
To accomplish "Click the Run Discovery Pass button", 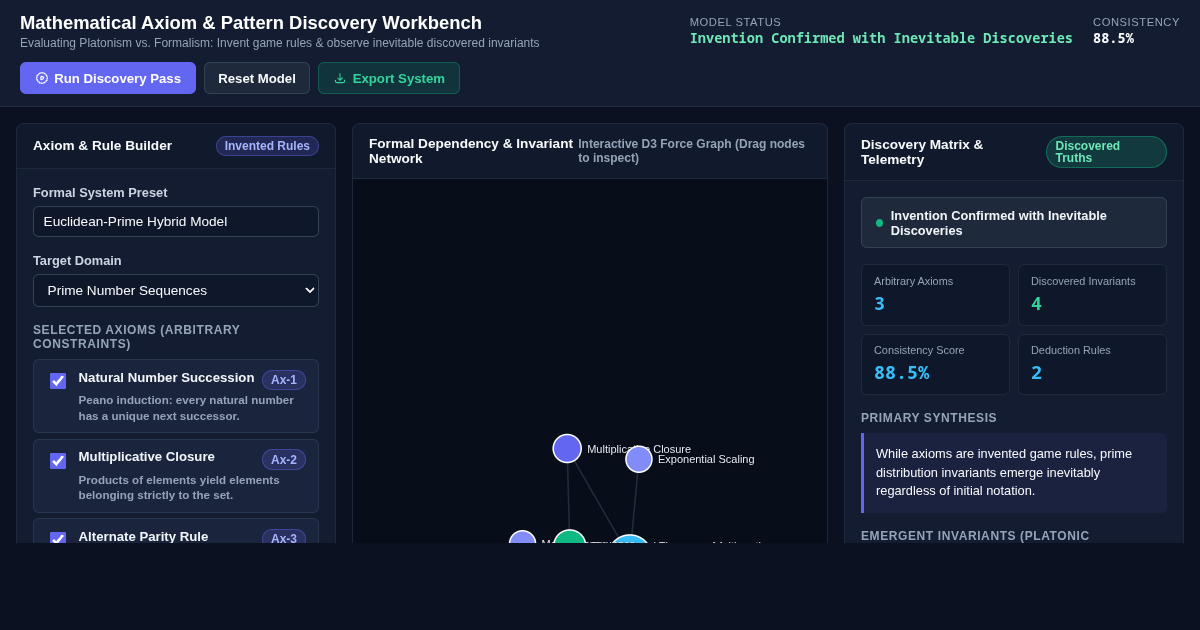I will (108, 78).
